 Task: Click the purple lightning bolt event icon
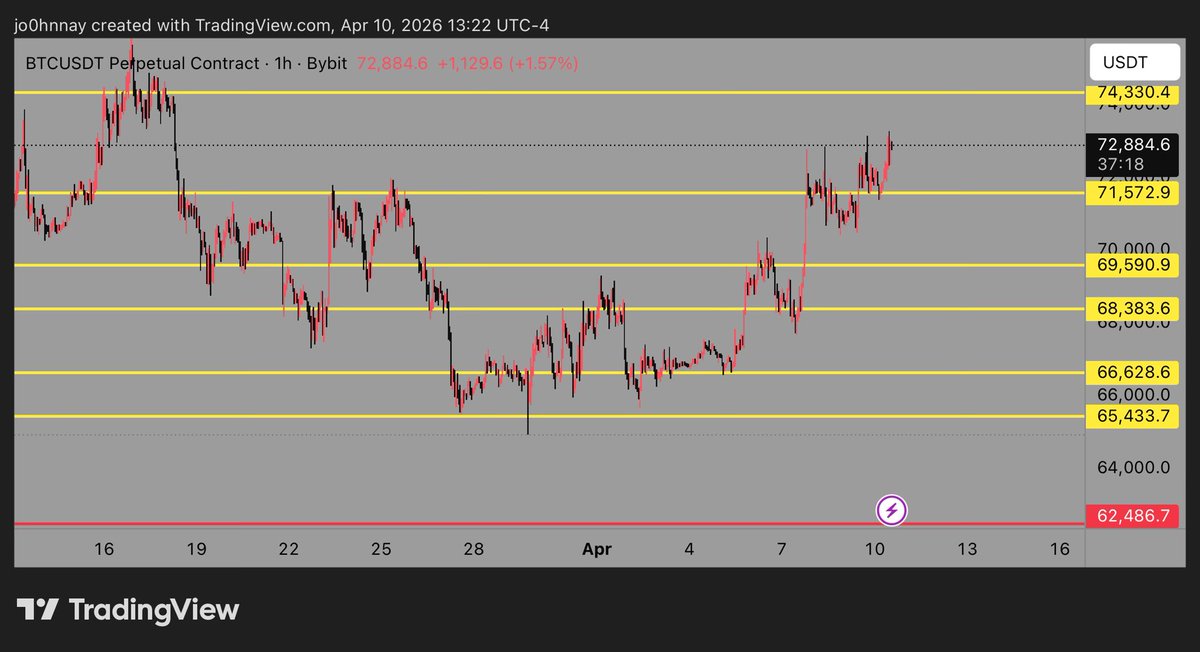[892, 511]
